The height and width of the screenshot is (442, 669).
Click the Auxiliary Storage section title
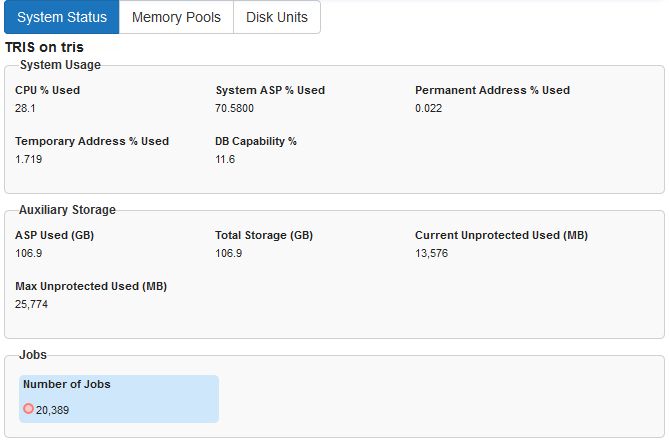(x=67, y=210)
